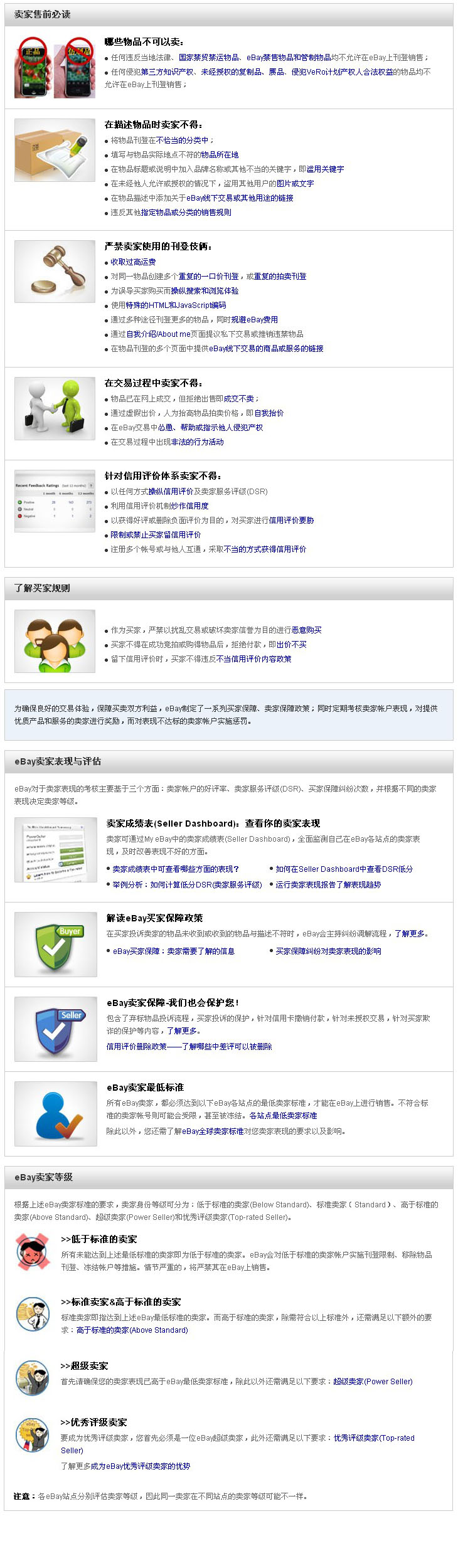
Task: Open the Seller Dashboard screenshot thumbnail
Action: coord(56,849)
